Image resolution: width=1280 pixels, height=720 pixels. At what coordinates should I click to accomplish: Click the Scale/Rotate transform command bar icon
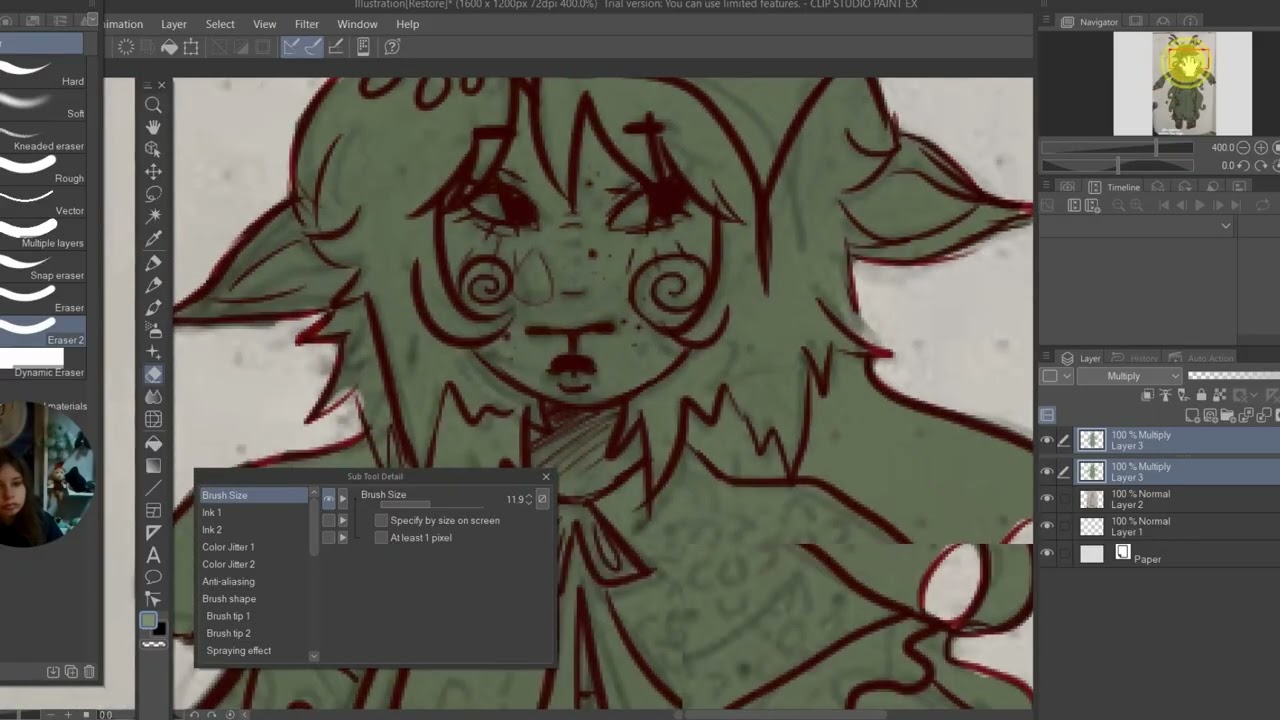point(191,46)
